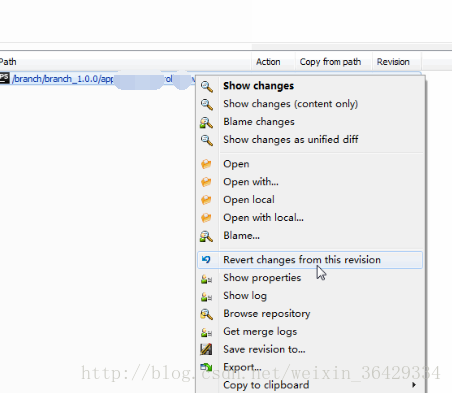Choose Open local menu entry
The width and height of the screenshot is (452, 393).
pos(311,200)
